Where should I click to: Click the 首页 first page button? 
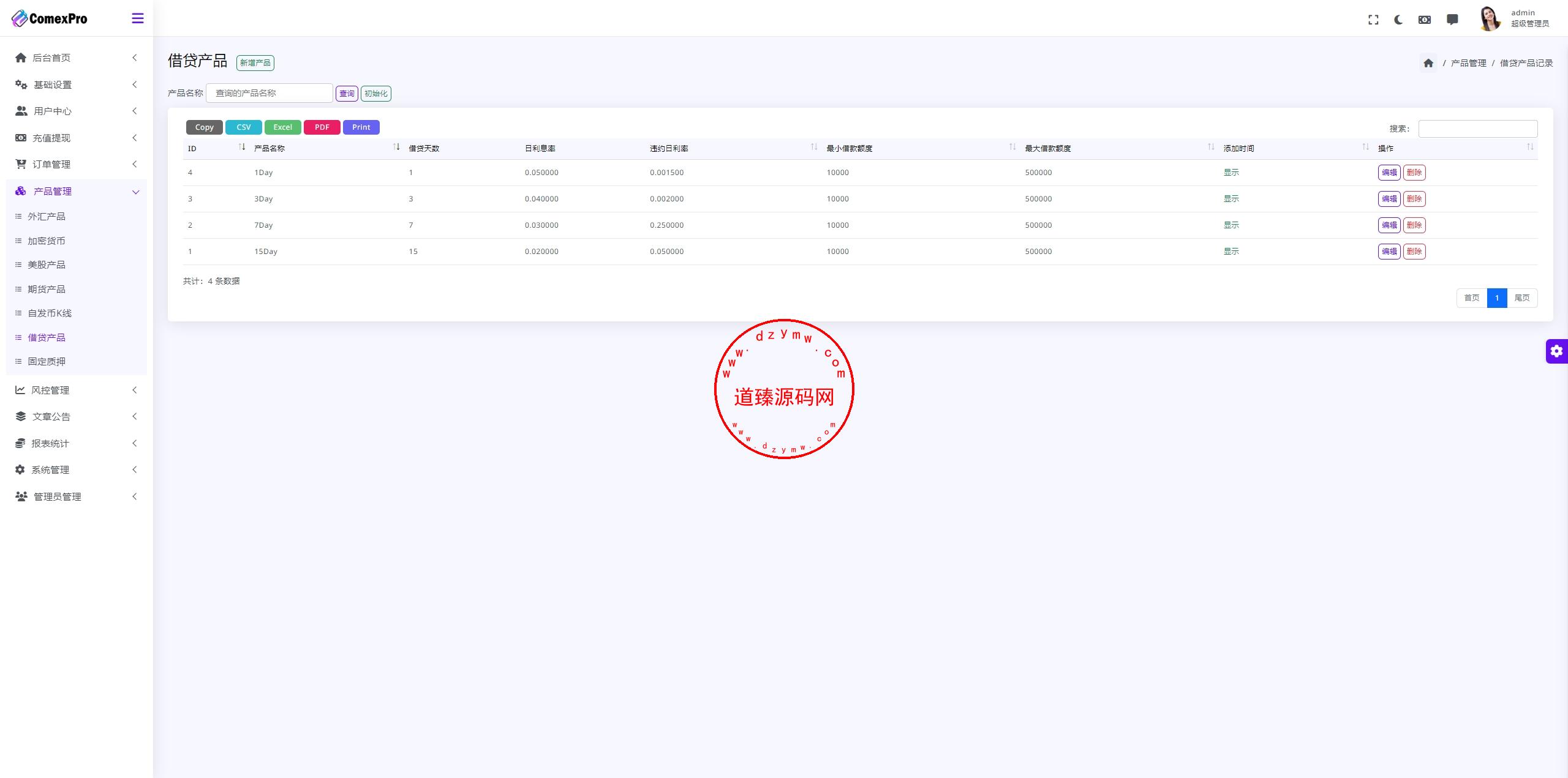coord(1472,298)
